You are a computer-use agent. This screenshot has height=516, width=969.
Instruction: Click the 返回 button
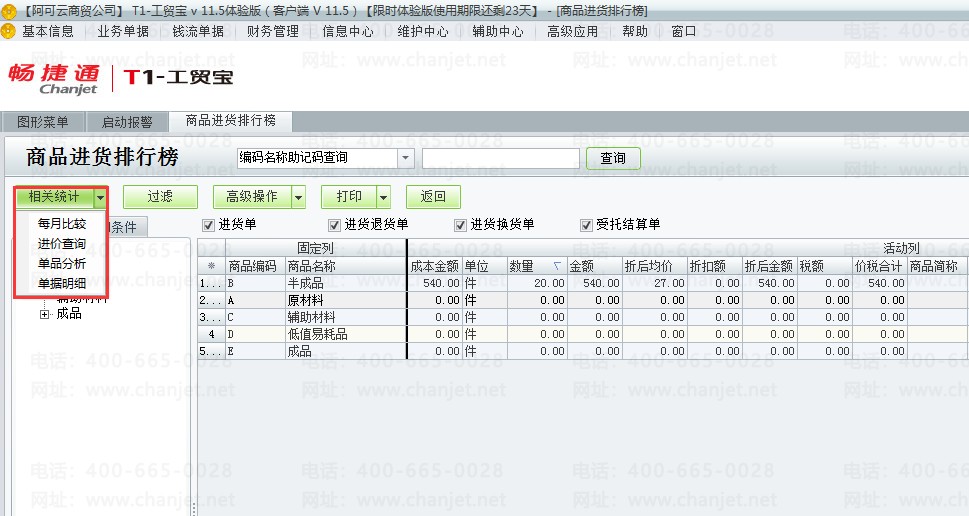pos(433,197)
